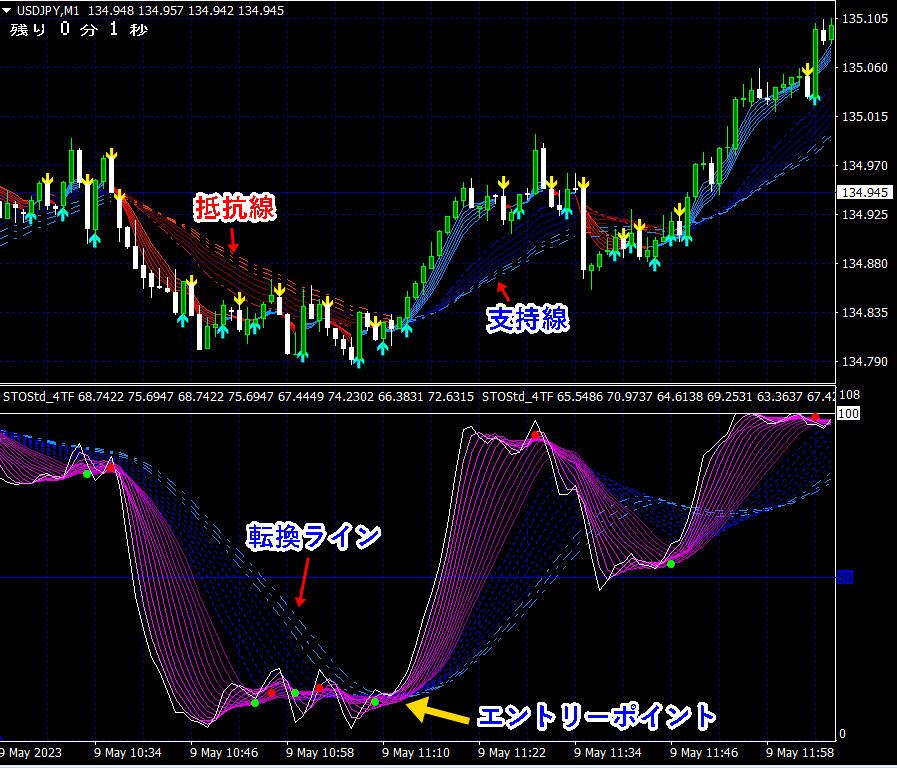Click the blue 50 level marker on oscillator scale
The height and width of the screenshot is (768, 897).
pyautogui.click(x=845, y=577)
